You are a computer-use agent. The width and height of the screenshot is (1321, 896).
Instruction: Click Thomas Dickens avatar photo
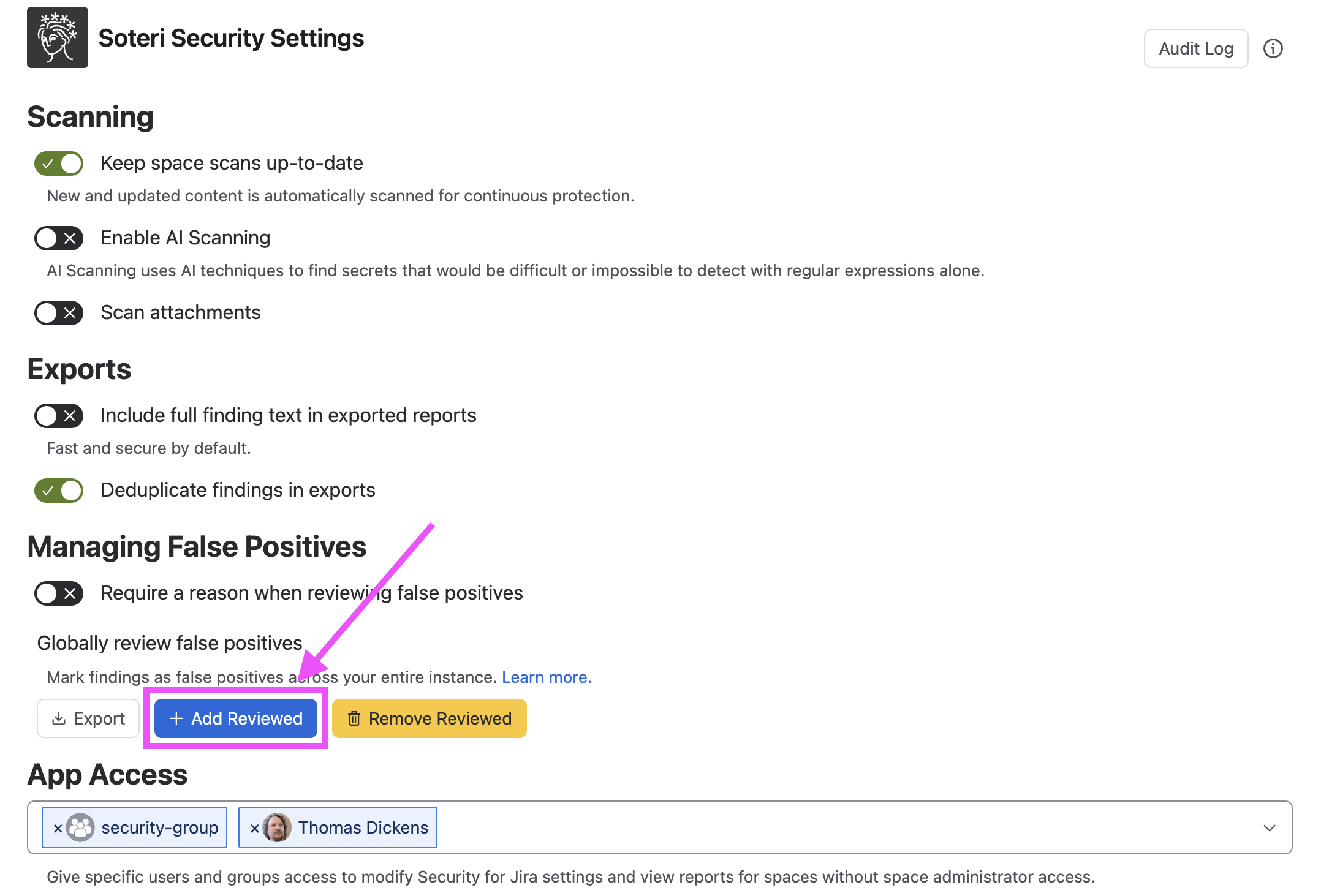coord(277,827)
